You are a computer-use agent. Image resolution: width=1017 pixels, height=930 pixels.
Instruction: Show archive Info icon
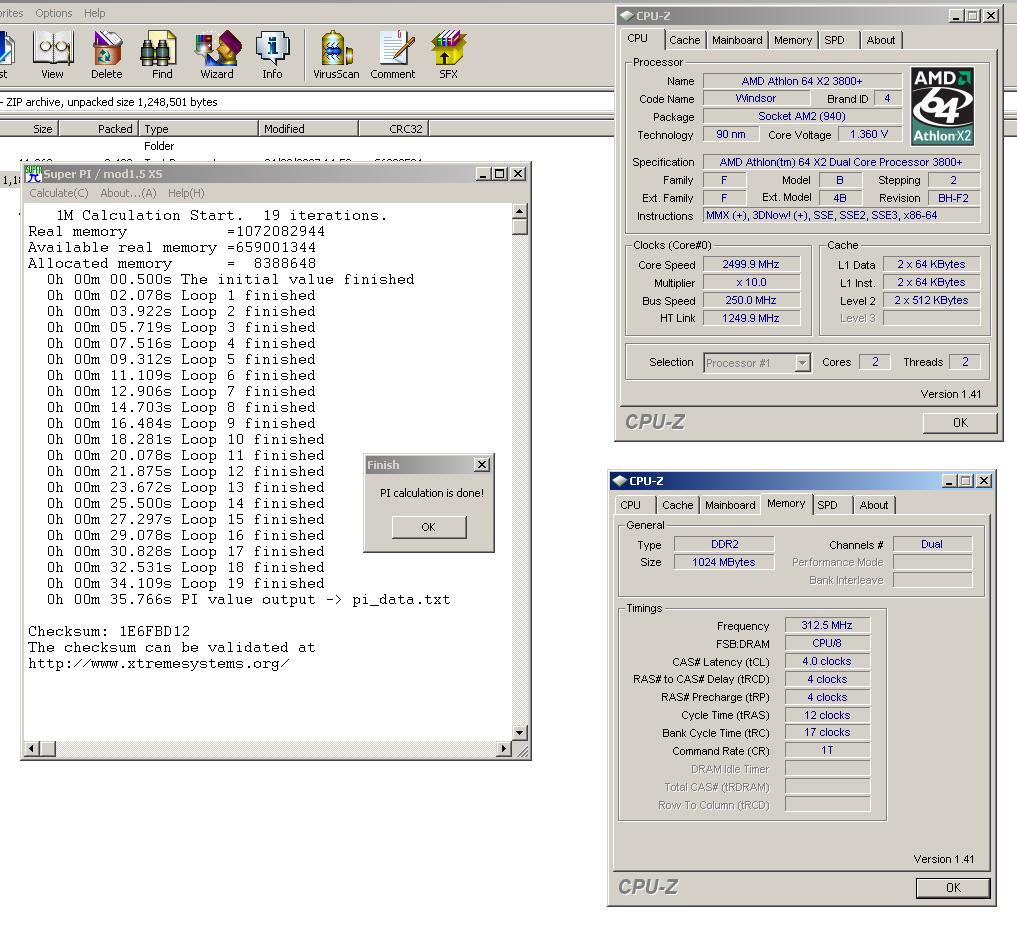tap(272, 54)
